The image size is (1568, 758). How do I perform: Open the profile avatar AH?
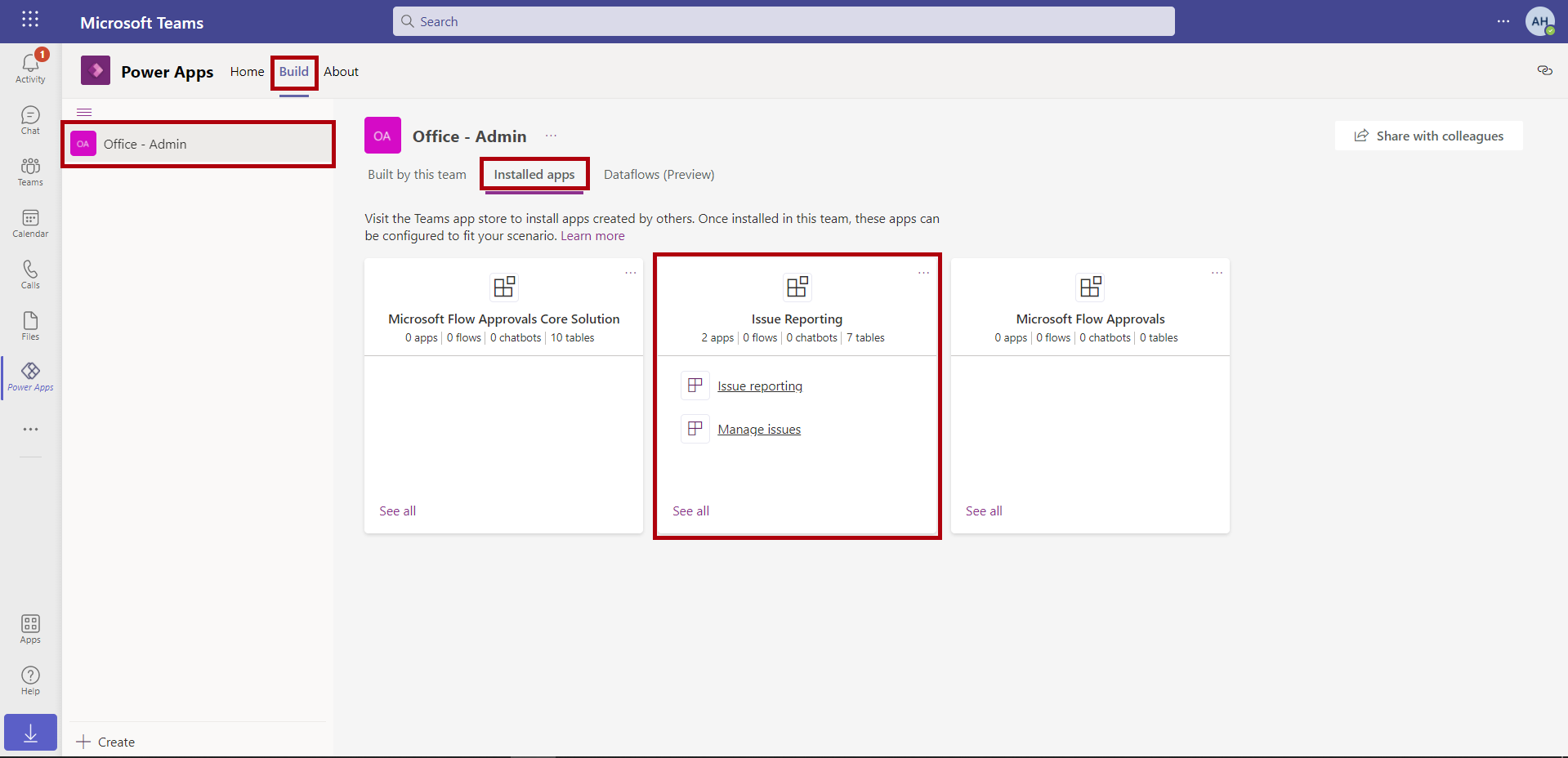point(1540,21)
